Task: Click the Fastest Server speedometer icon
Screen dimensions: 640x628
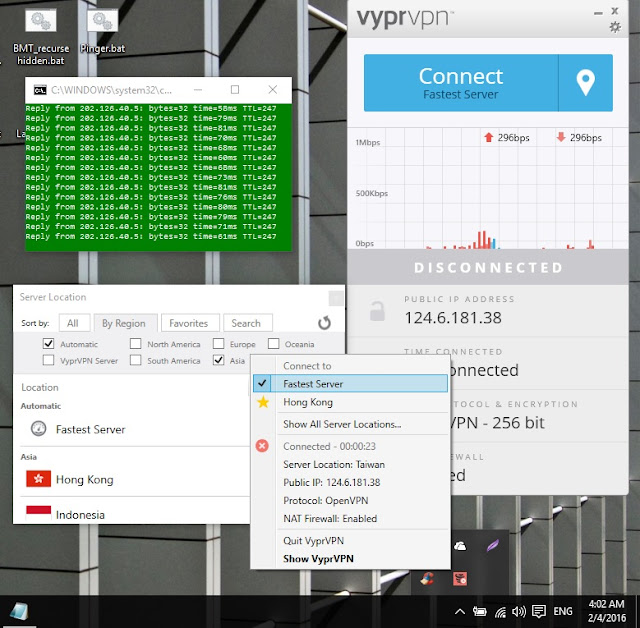Action: 39,429
